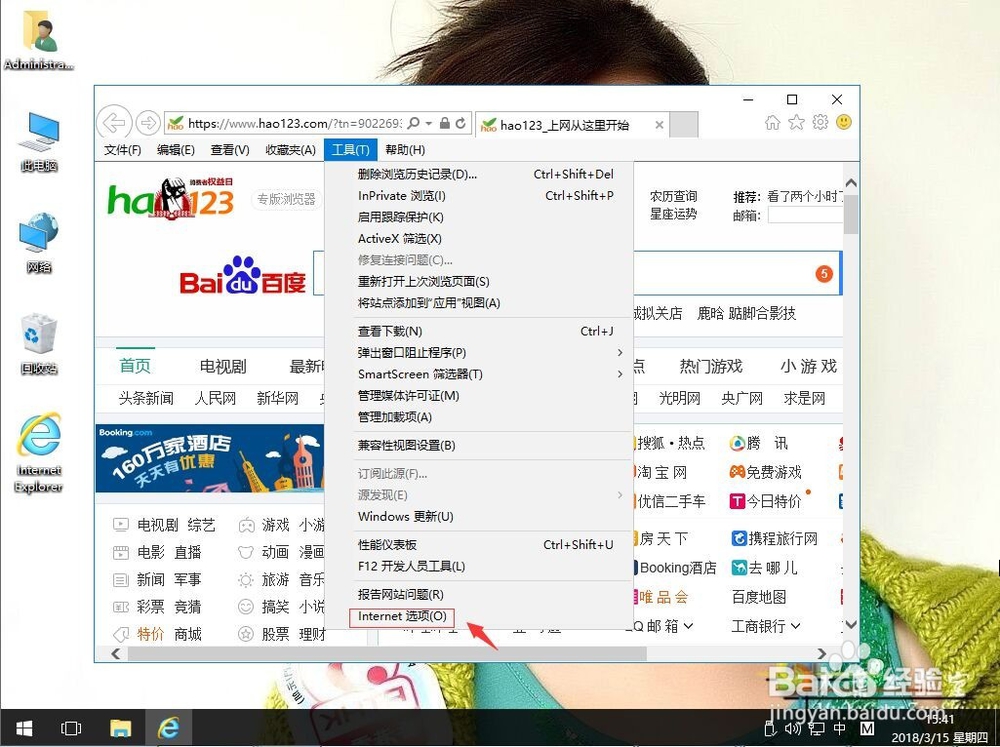
Task: Select the 此电脑 desktop icon
Action: 39,142
